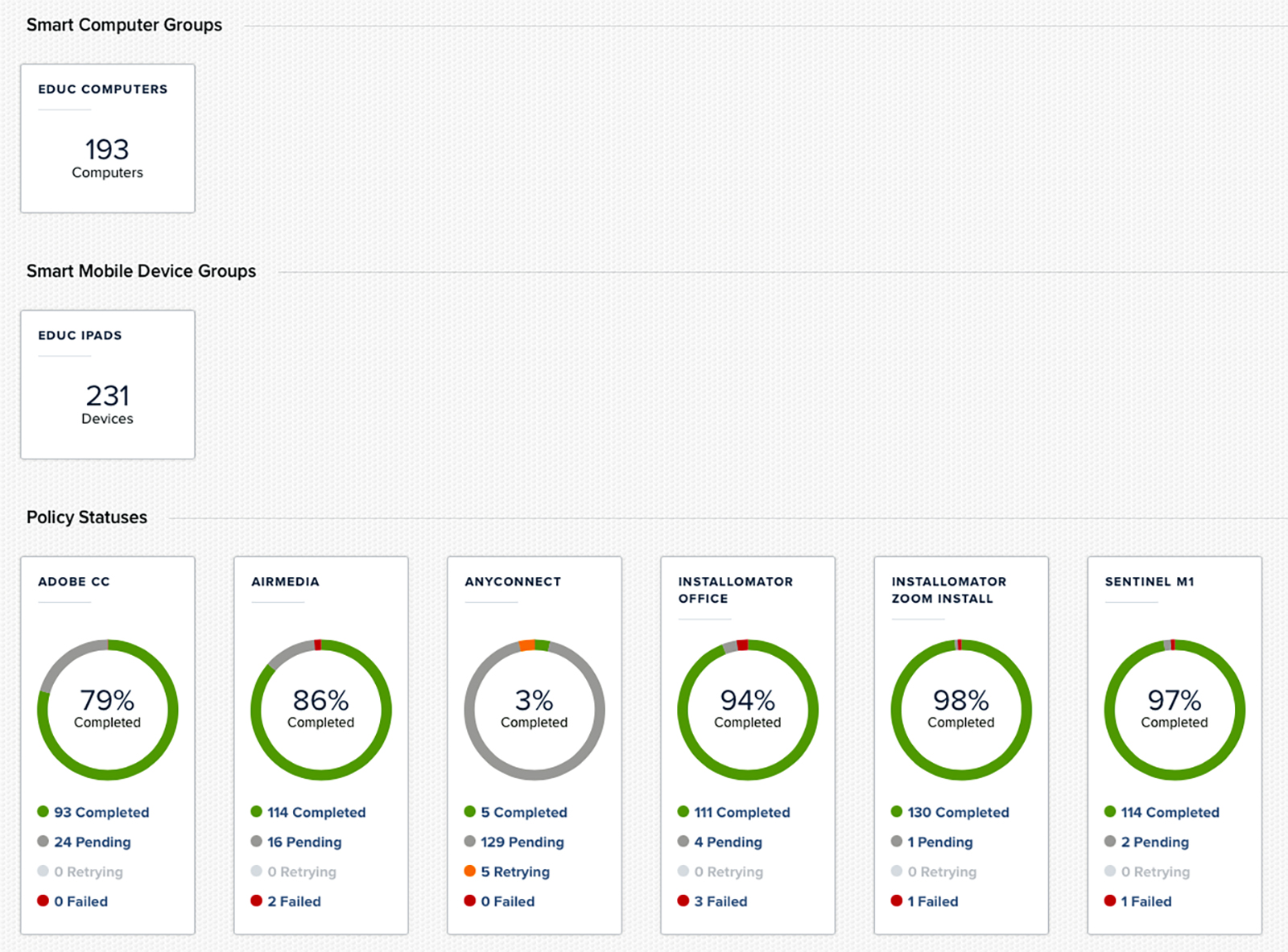This screenshot has height=952, width=1288.
Task: Open the INSTALLOMATOR OFFICE policy title
Action: [x=735, y=590]
